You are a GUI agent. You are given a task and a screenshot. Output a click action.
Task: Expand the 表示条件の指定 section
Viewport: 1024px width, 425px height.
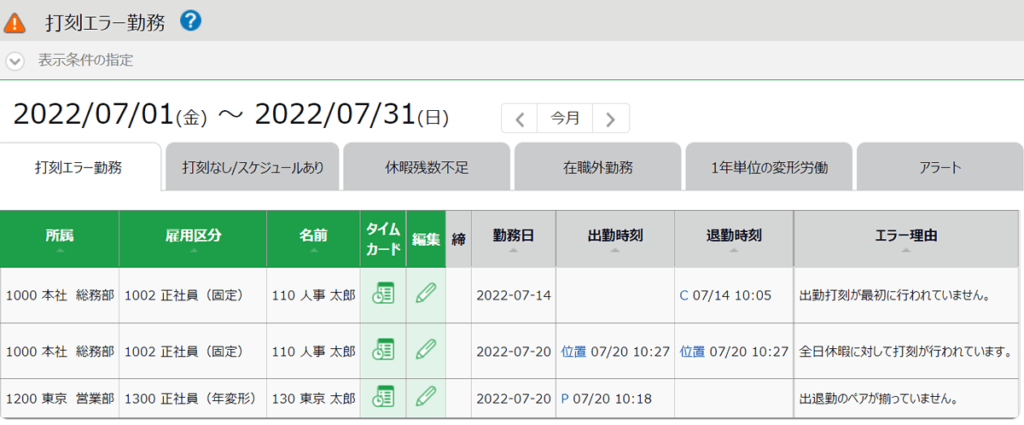tap(15, 60)
